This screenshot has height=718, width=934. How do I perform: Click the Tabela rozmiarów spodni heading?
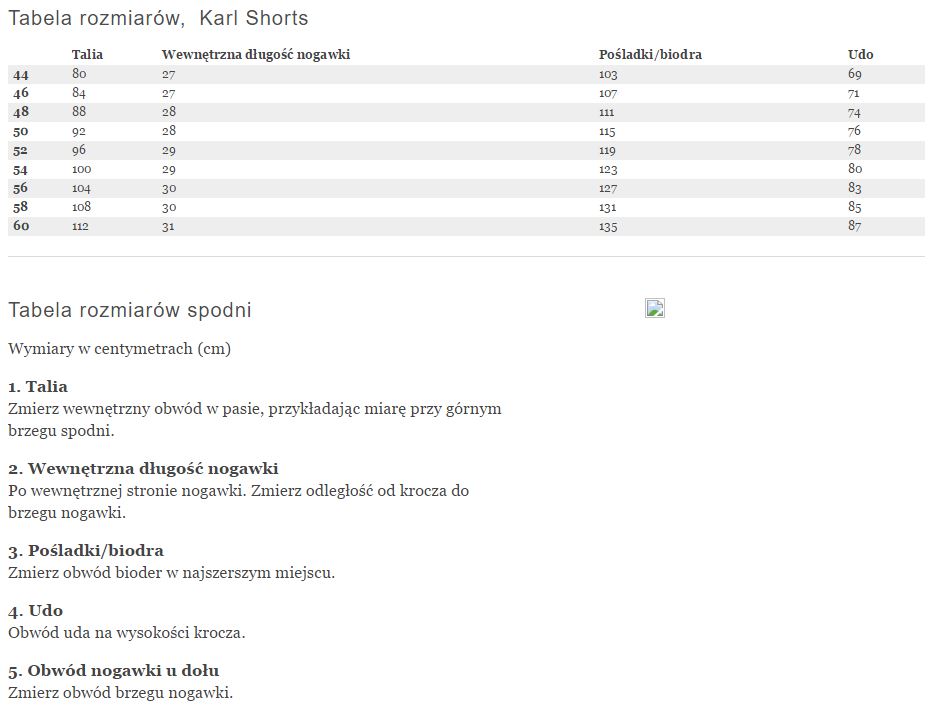tap(130, 310)
